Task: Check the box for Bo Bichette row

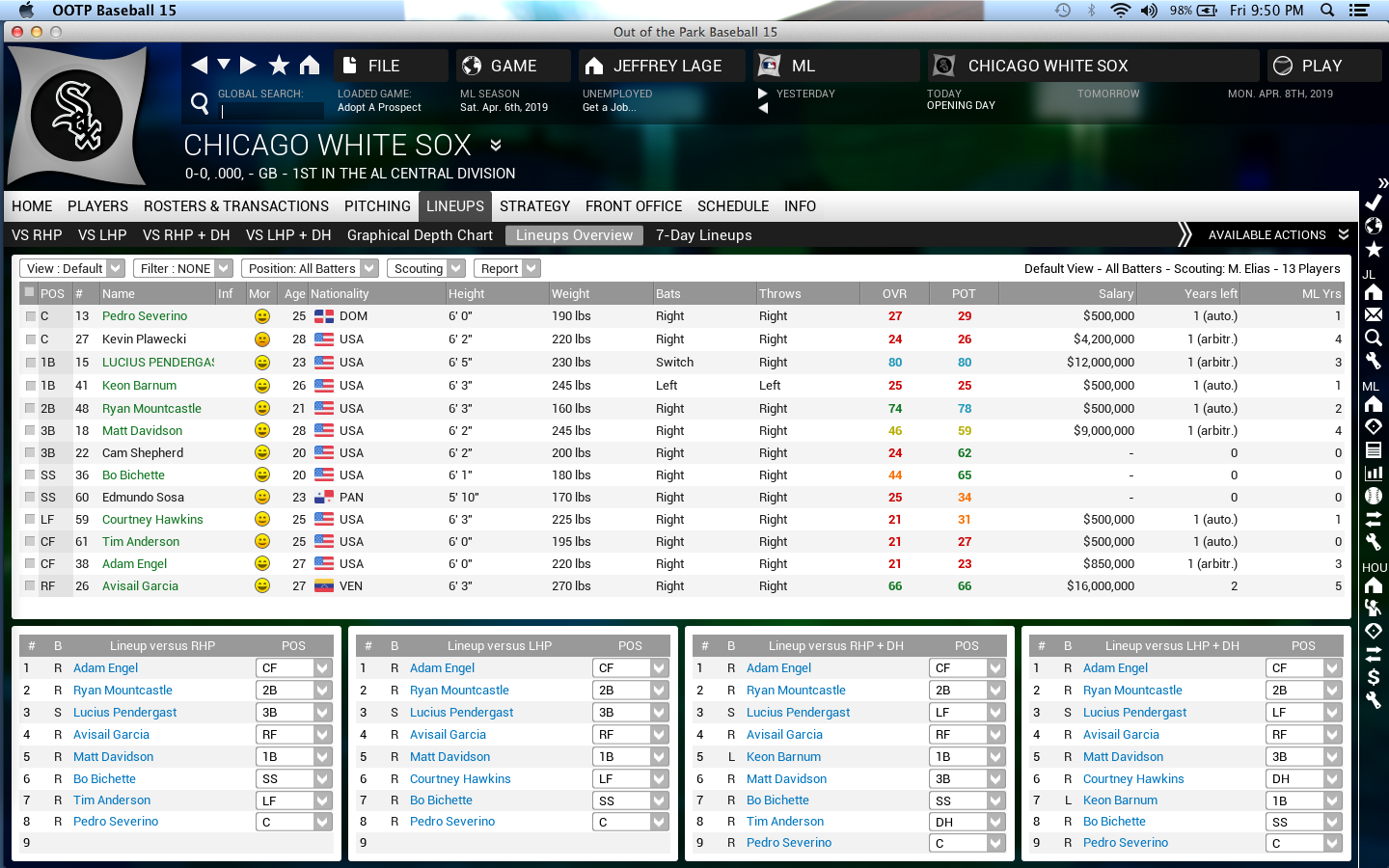Action: pos(30,475)
